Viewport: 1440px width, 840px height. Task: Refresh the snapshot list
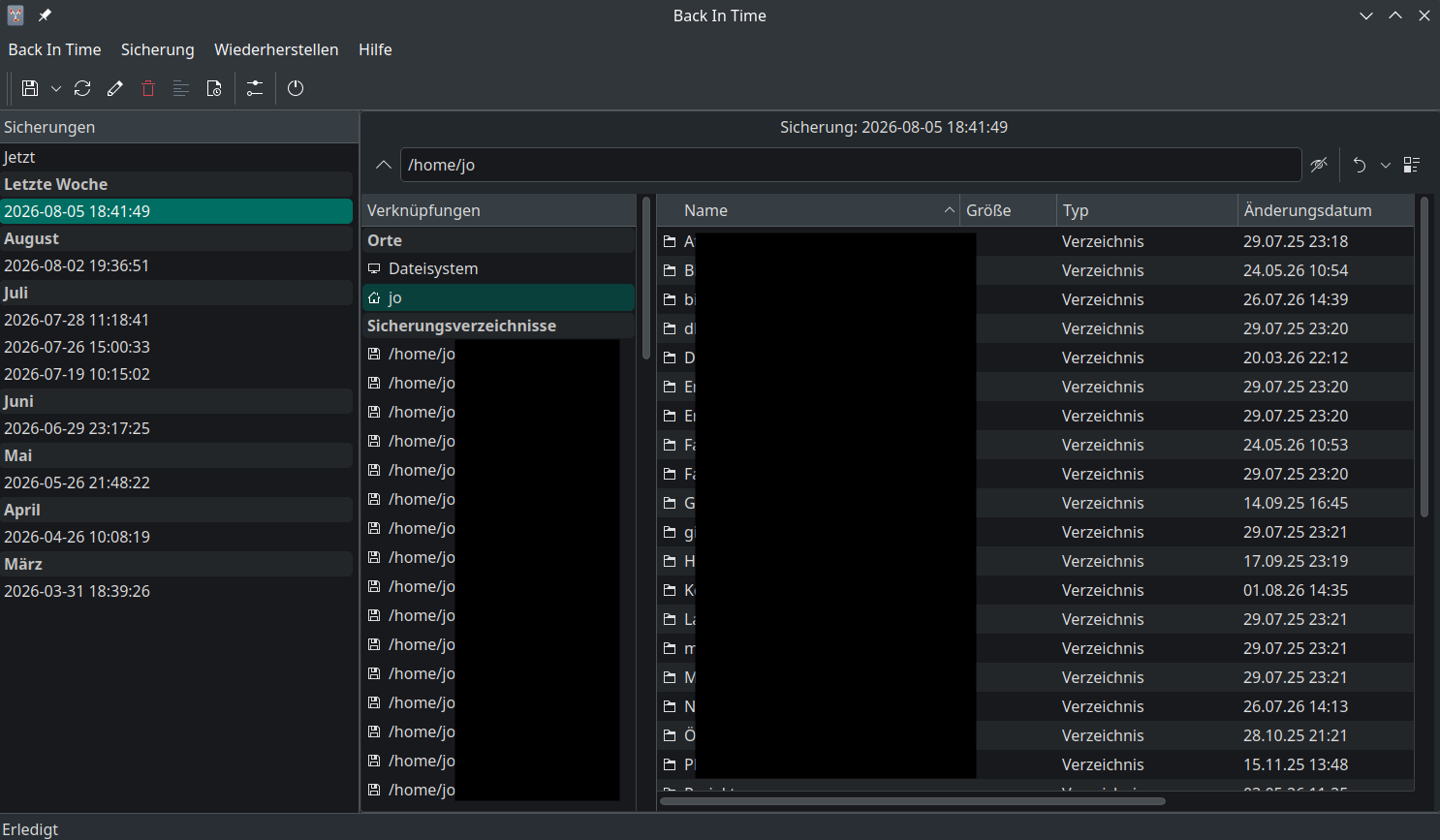pyautogui.click(x=82, y=88)
